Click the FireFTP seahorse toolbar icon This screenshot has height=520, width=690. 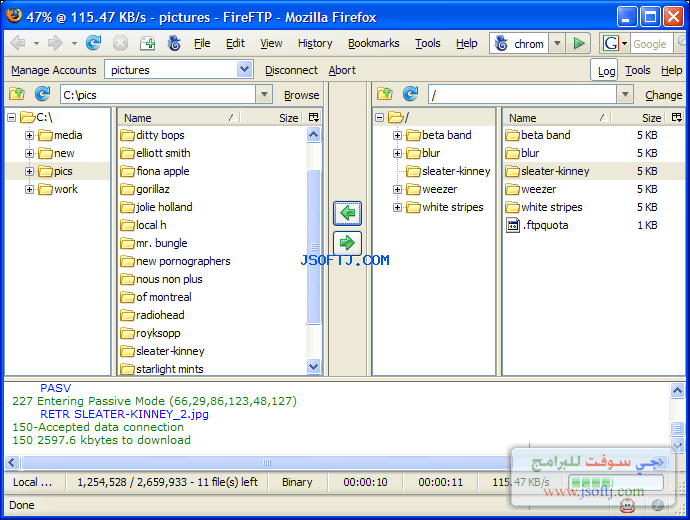pos(174,43)
